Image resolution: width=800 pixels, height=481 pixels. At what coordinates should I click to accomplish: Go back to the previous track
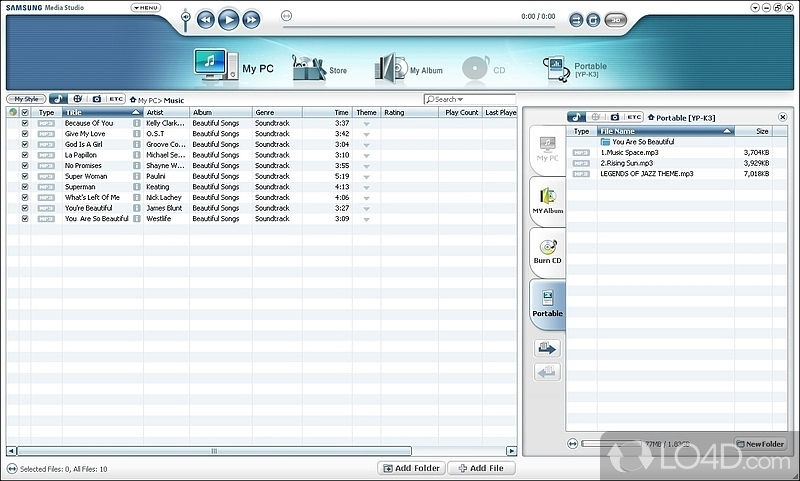point(205,19)
